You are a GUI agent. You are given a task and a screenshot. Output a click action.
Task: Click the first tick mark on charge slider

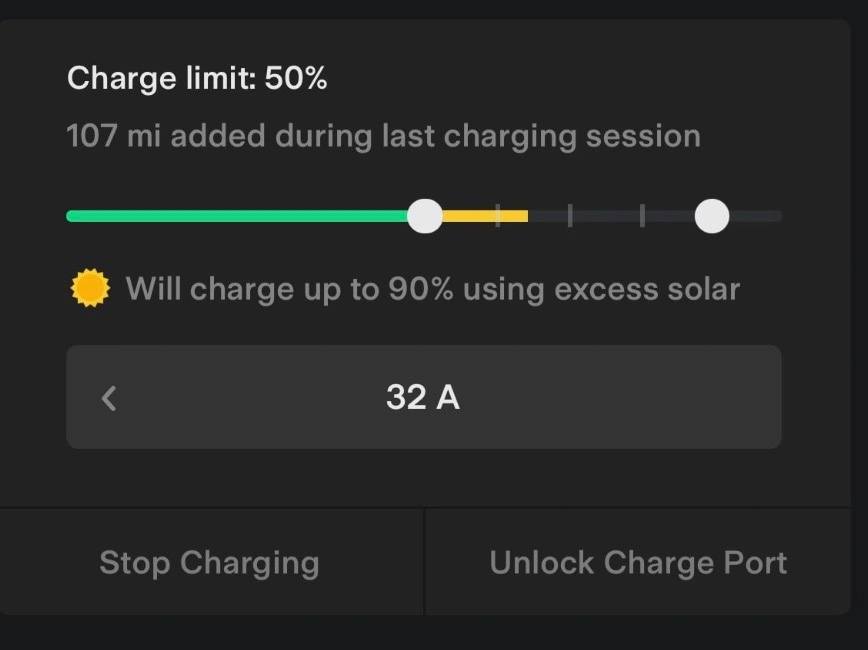point(498,215)
